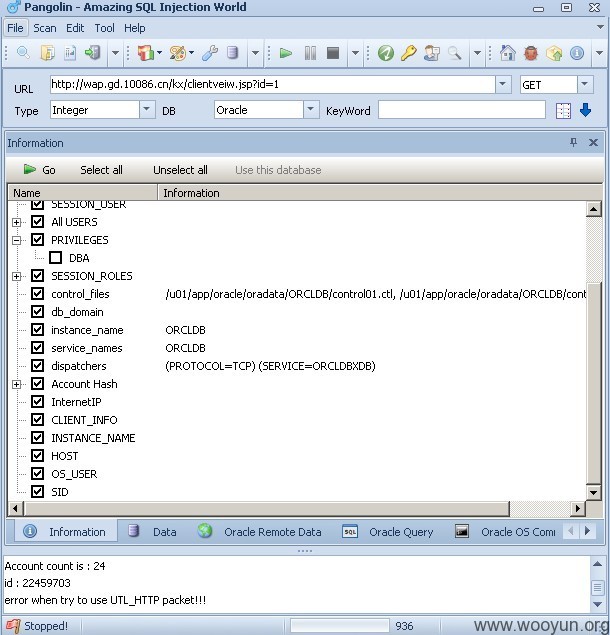This screenshot has width=610, height=635.
Task: Toggle the SID checkbox
Action: [38, 491]
